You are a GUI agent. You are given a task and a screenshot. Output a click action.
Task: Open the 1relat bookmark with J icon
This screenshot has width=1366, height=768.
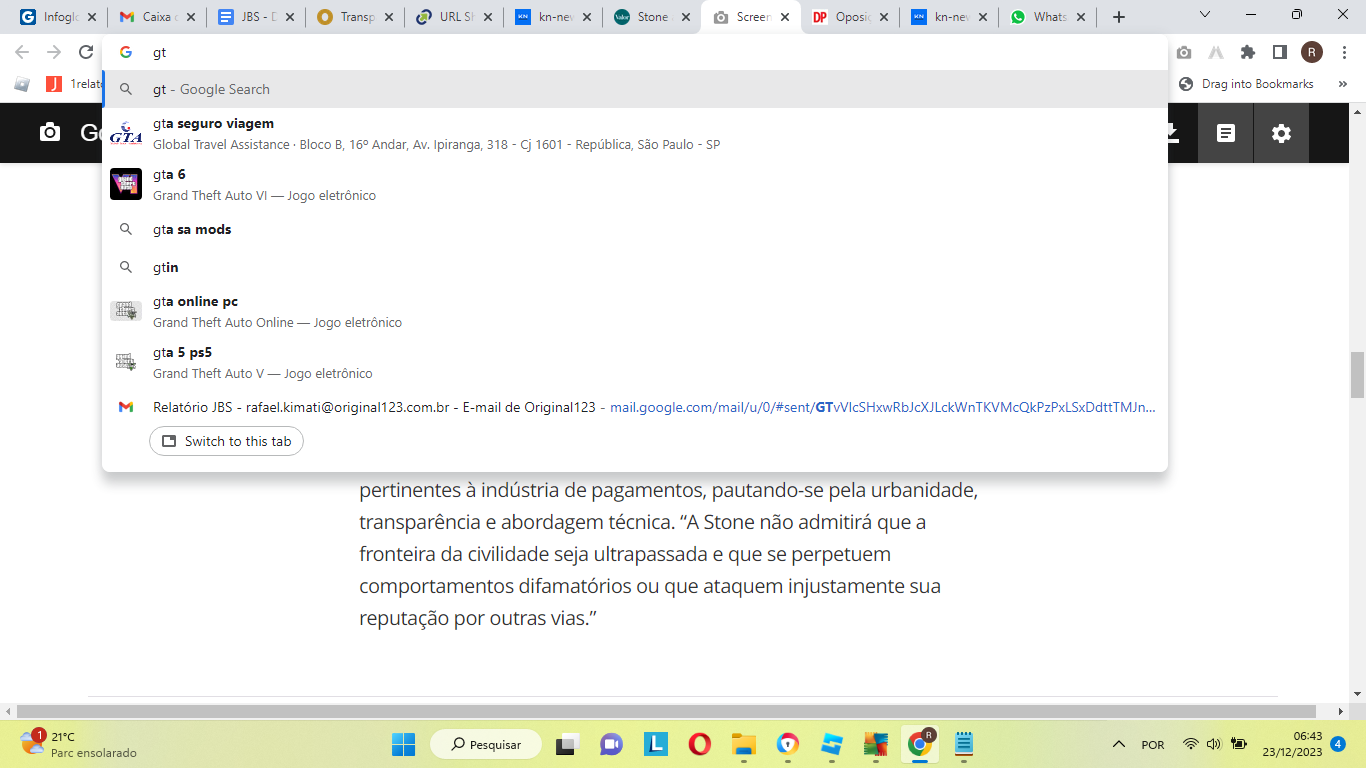tap(74, 84)
